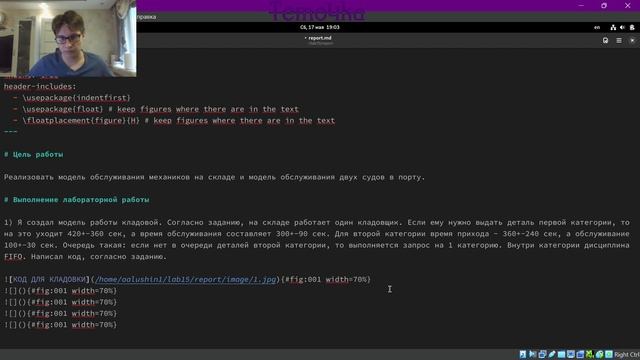Open the power menu icon in top panel
Viewport: 640px width, 360px height.
[x=632, y=27]
